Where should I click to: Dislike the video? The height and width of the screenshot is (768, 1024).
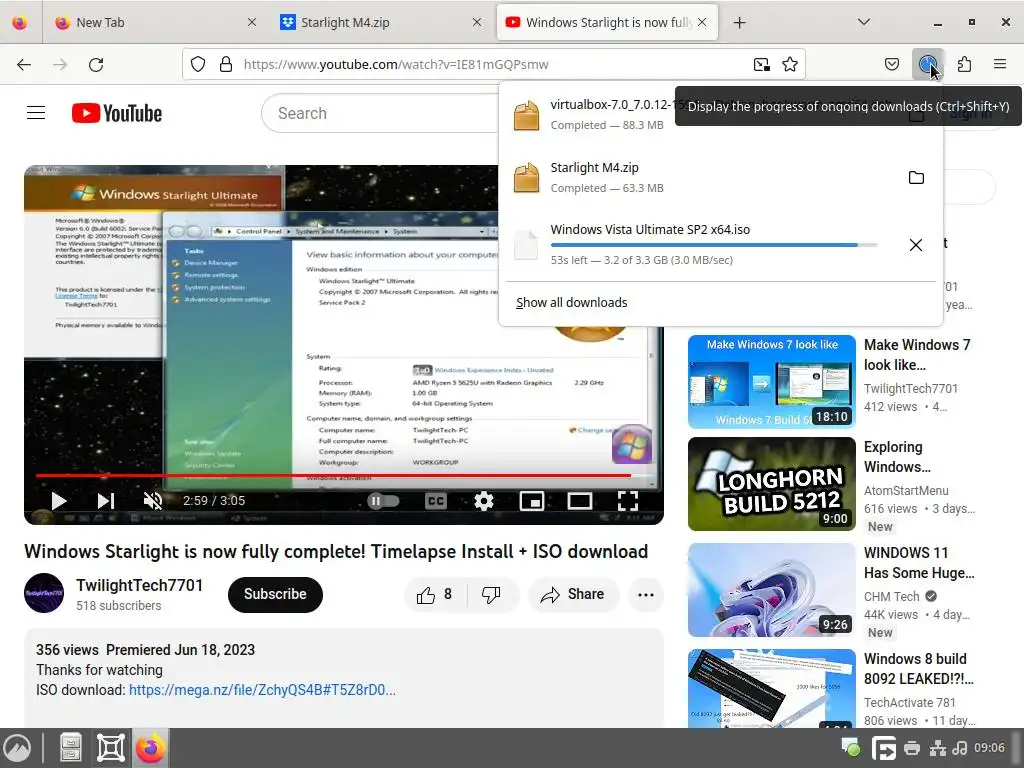(x=491, y=594)
